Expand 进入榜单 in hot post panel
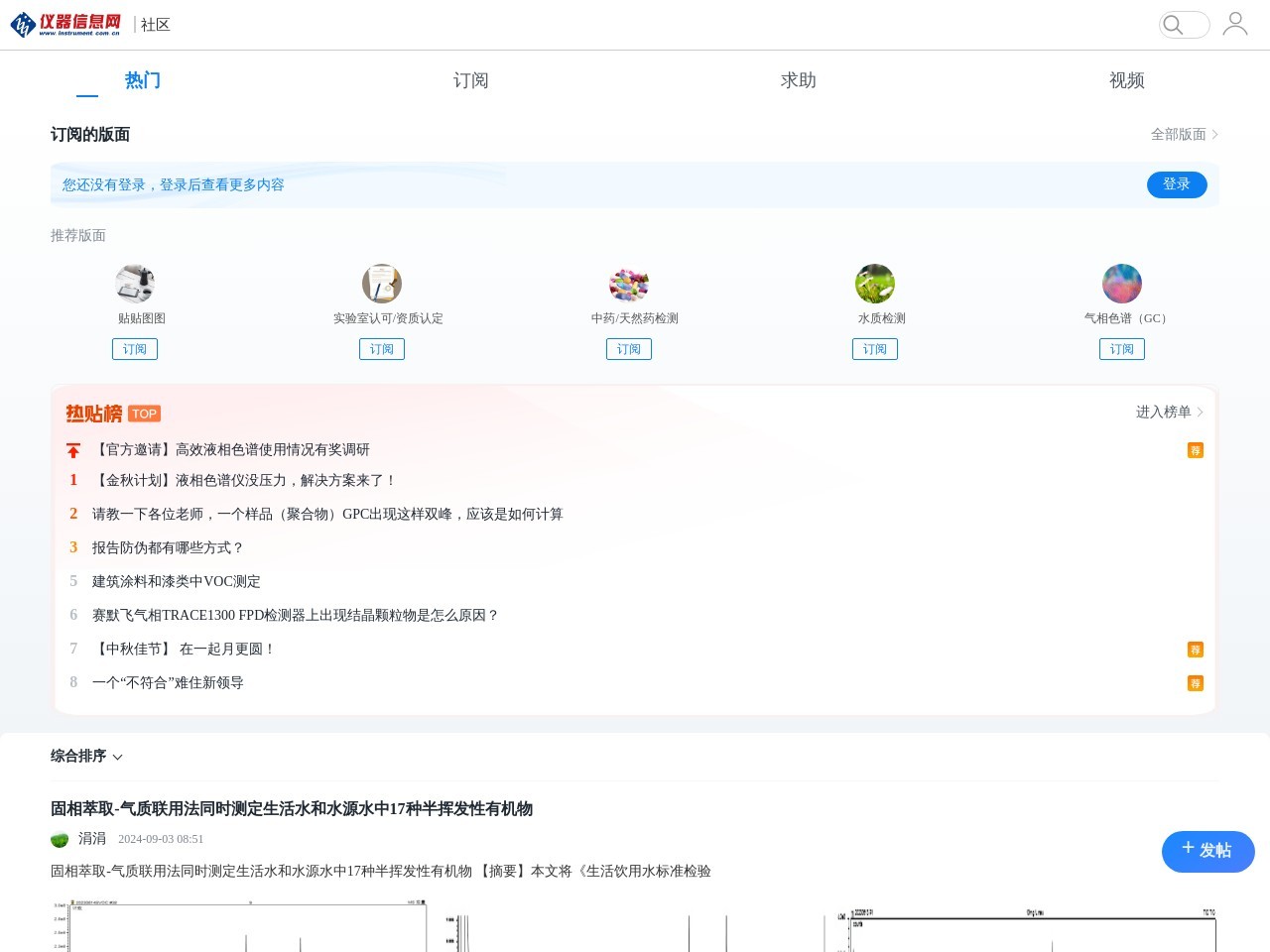Viewport: 1270px width, 952px height. pyautogui.click(x=1169, y=412)
